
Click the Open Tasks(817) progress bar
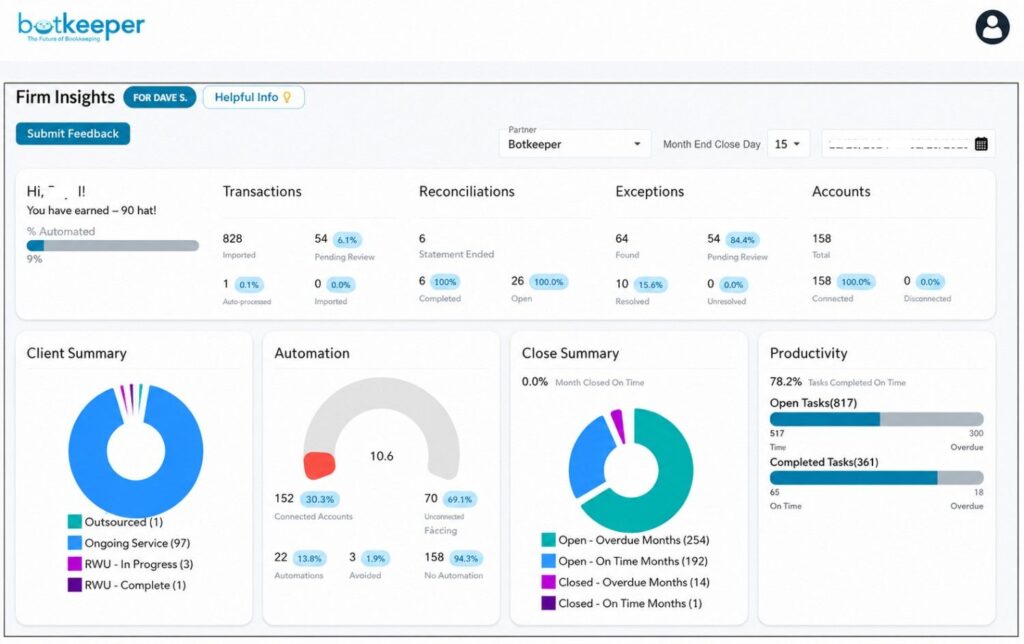tap(876, 419)
